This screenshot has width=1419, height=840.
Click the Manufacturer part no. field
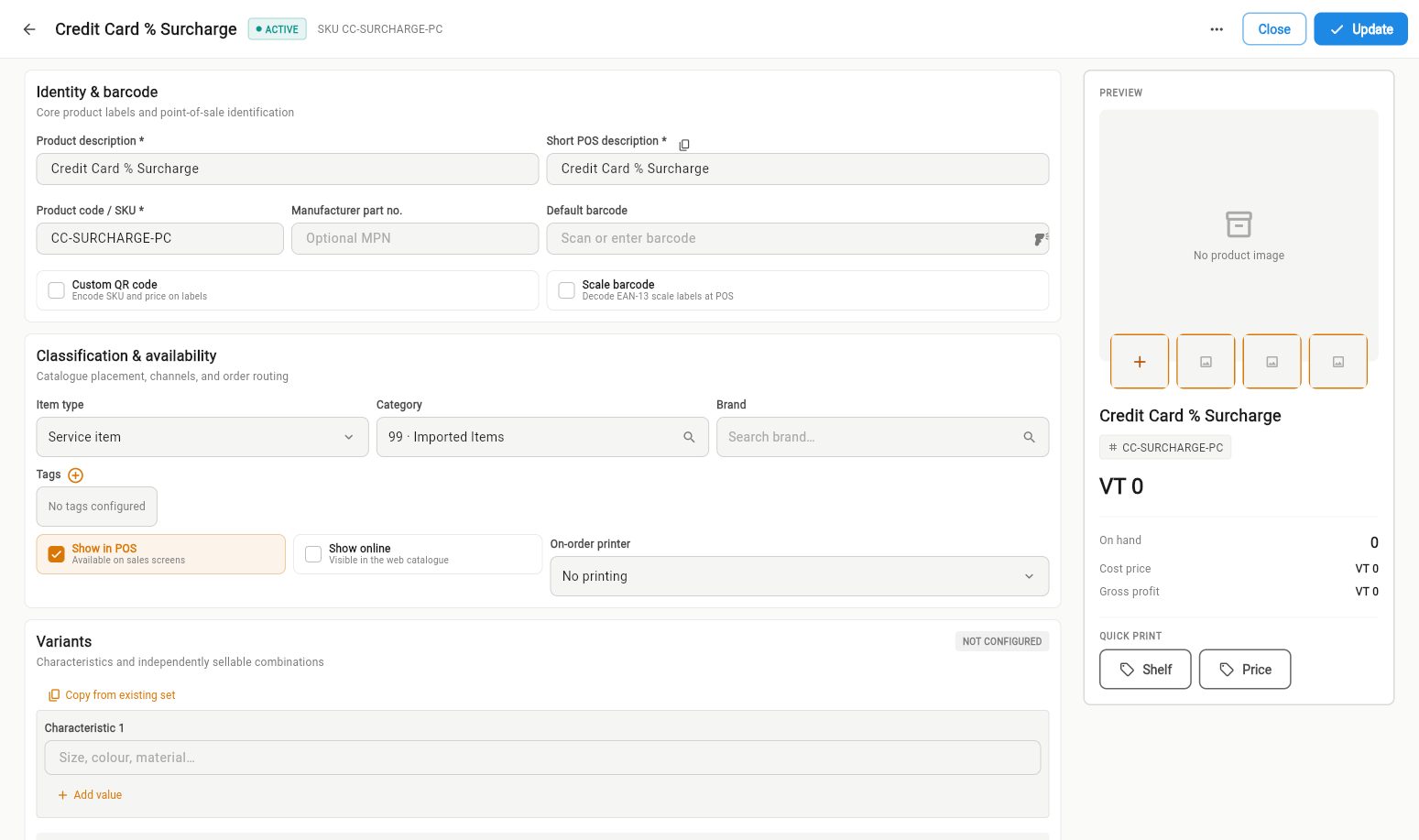[415, 239]
